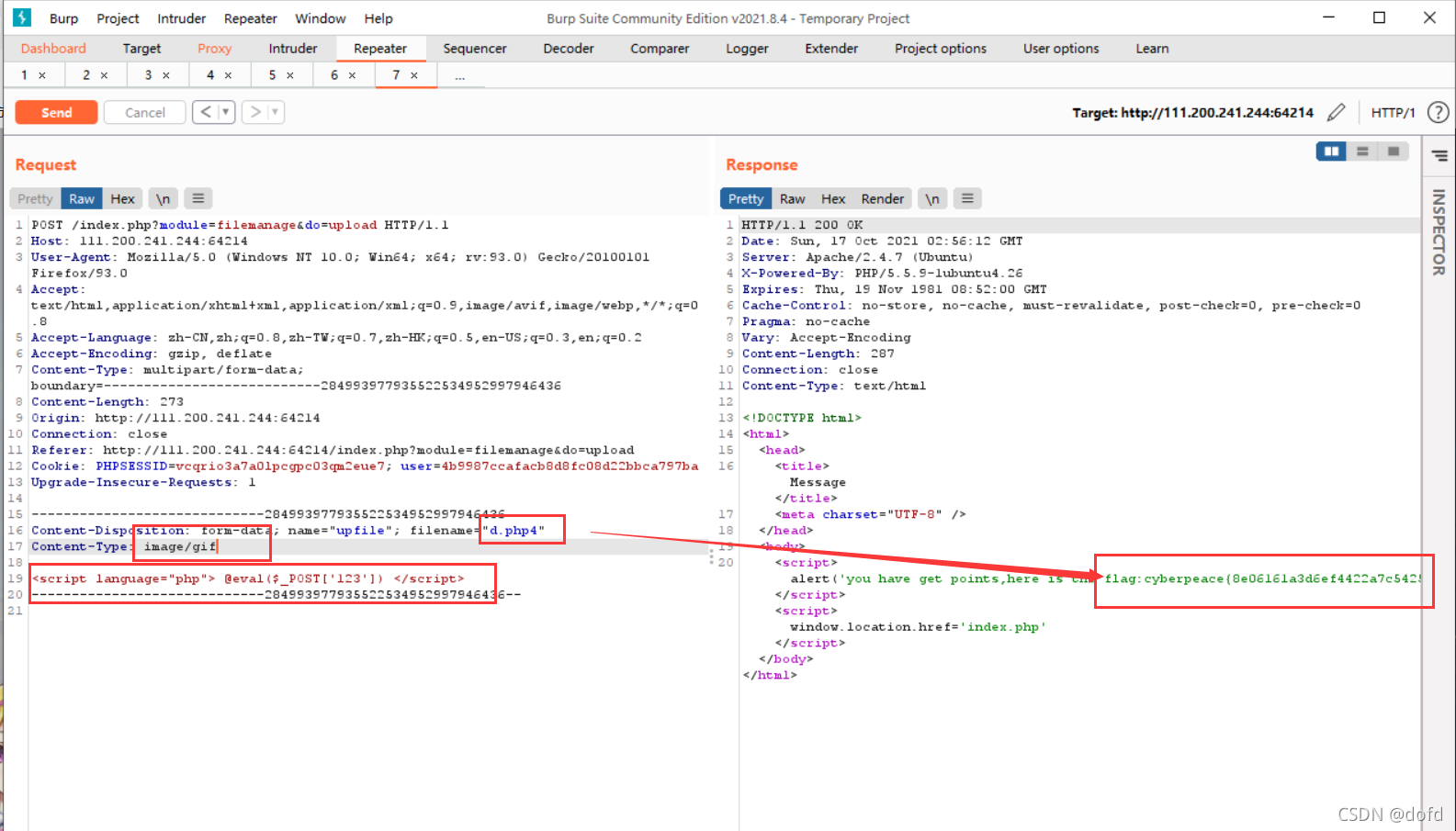Screen dimensions: 1456x831
Task: Switch to the Sequencer tab
Action: pyautogui.click(x=475, y=49)
